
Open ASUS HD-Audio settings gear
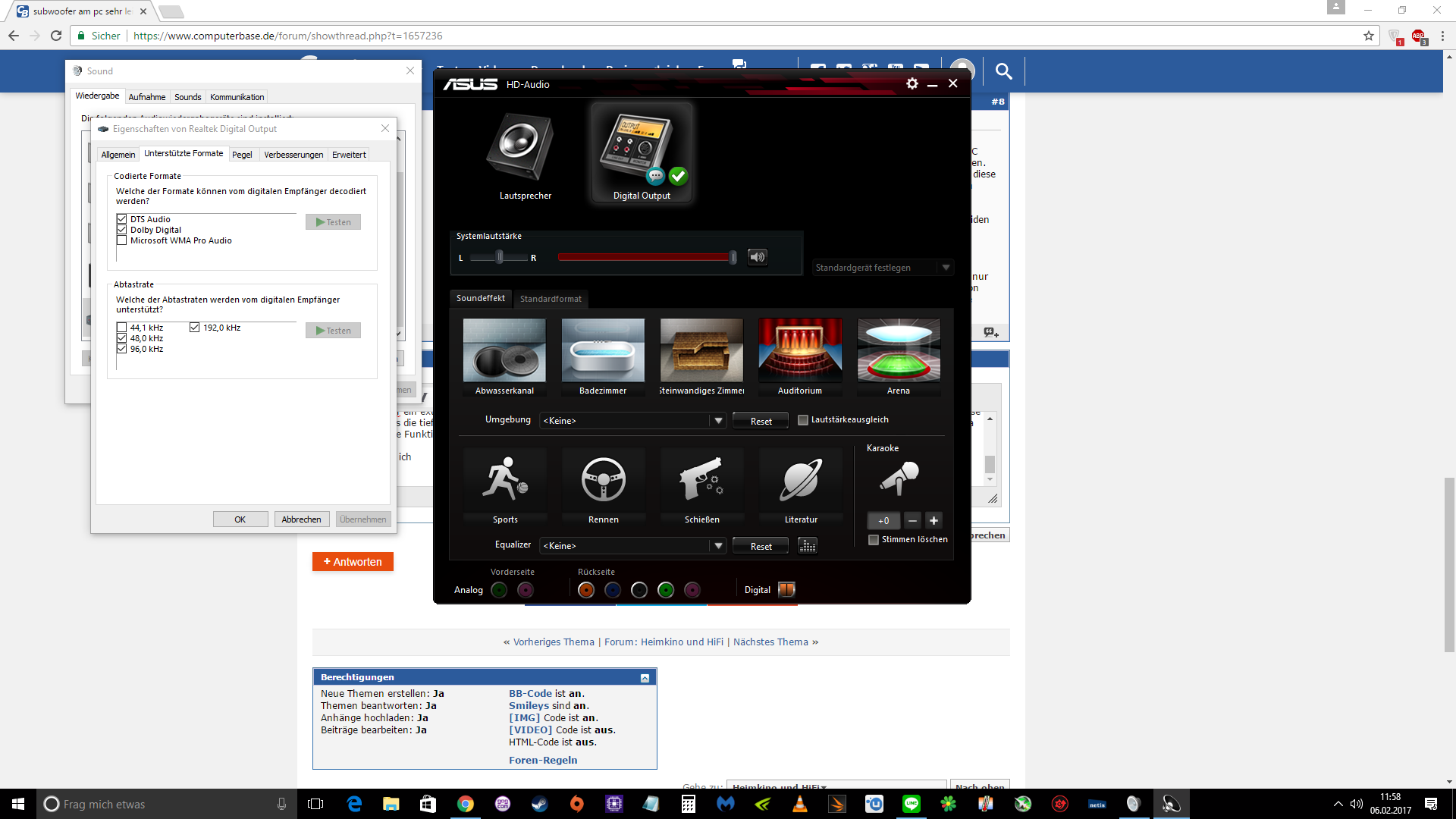(912, 84)
